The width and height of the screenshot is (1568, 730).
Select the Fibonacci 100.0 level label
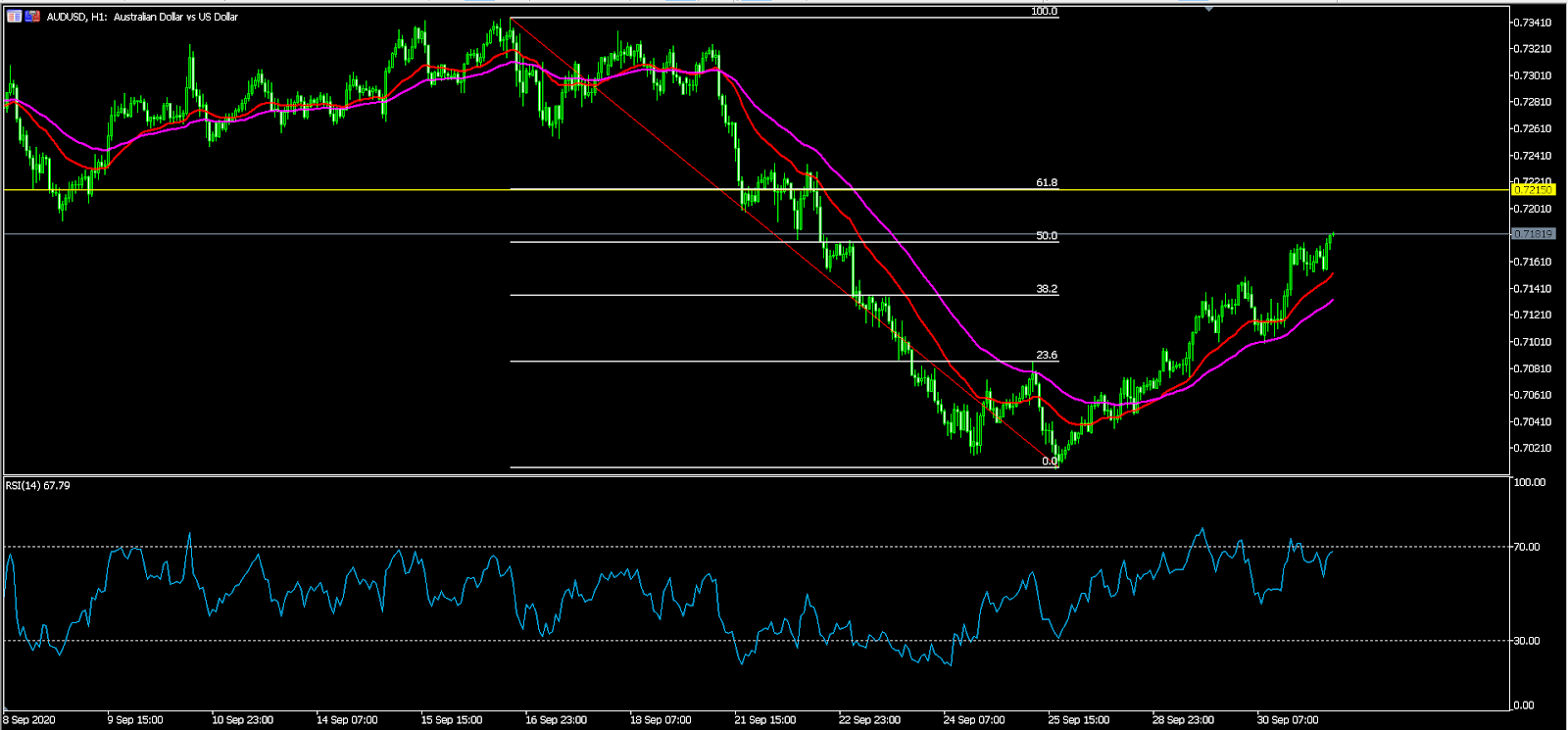coord(1044,12)
